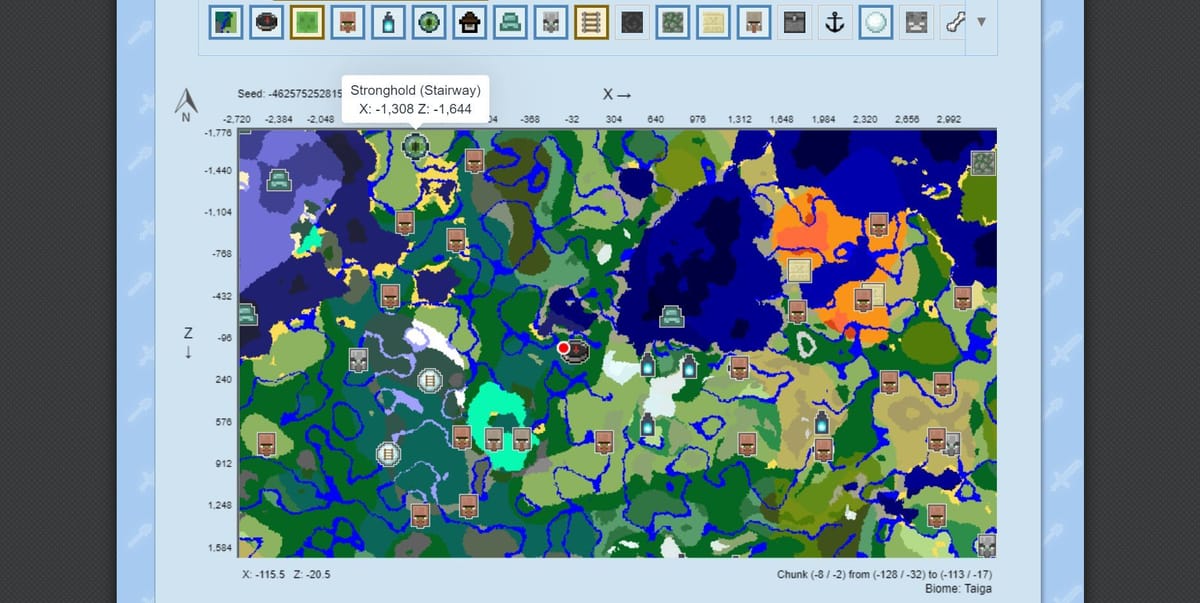
Task: Select the ocean monument in the central ocean
Action: pos(671,315)
